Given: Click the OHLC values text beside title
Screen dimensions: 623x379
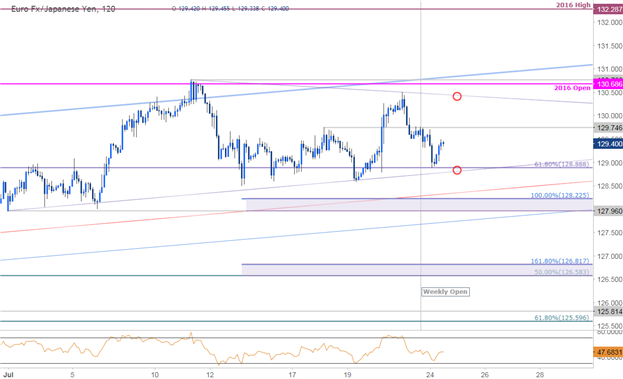Looking at the screenshot, I should click(x=230, y=8).
